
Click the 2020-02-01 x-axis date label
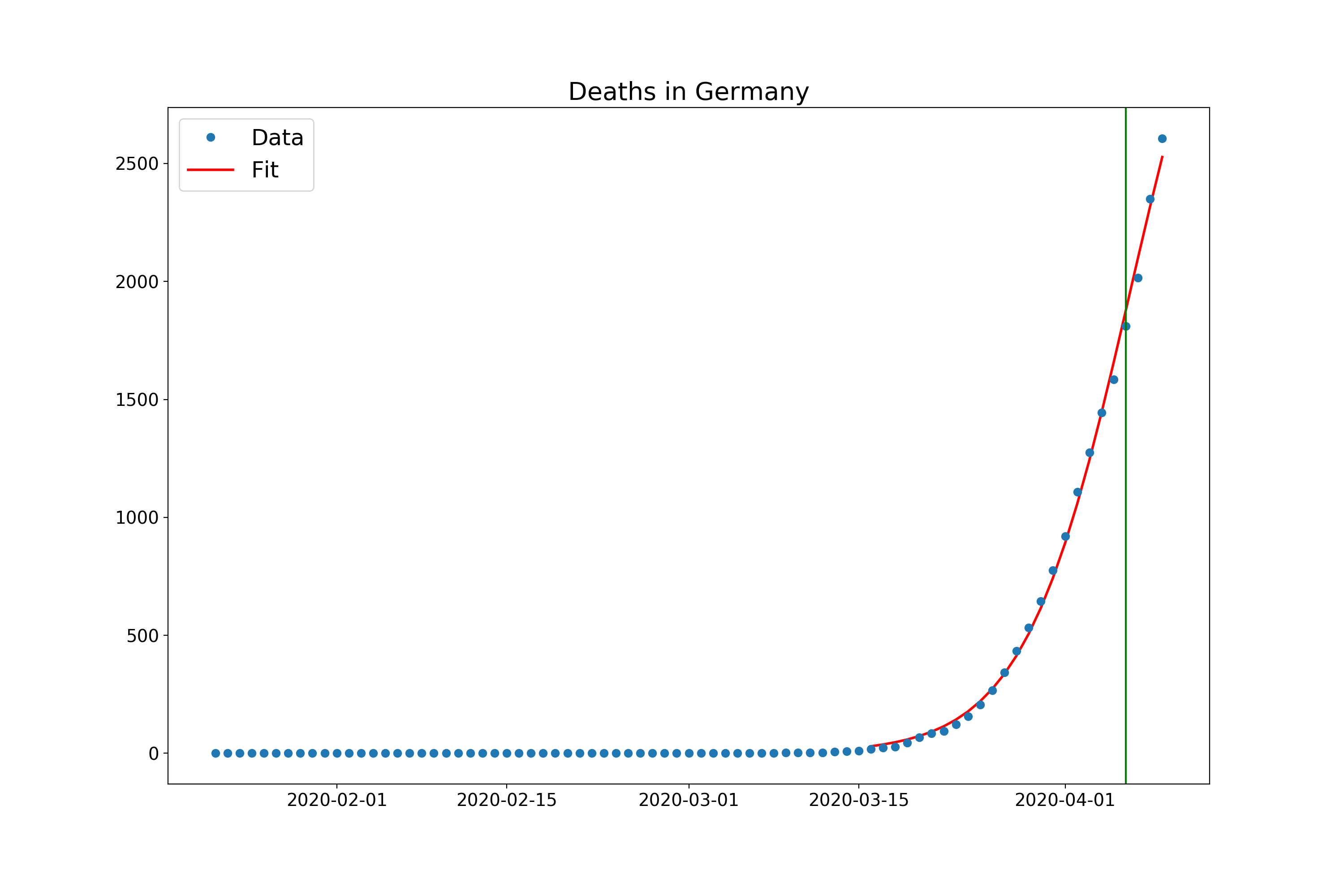[336, 800]
